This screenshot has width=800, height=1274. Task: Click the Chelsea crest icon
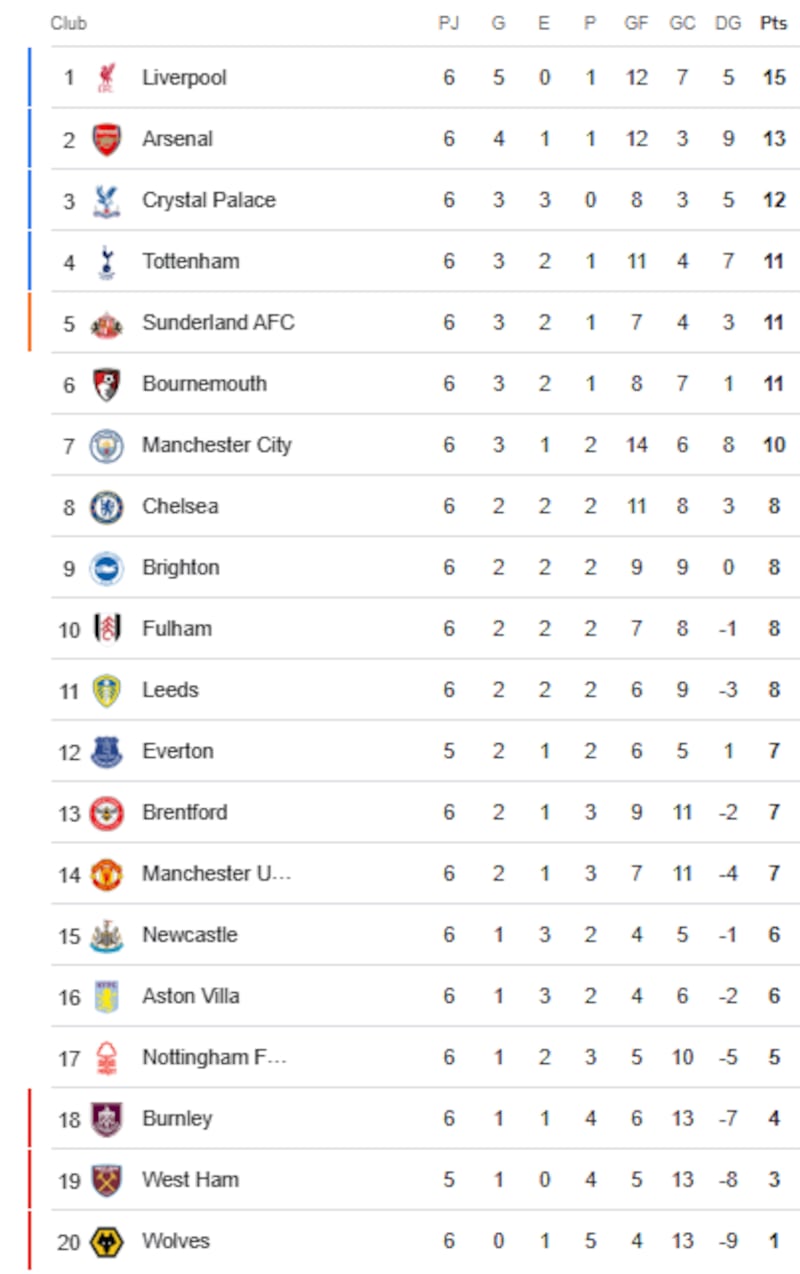click(107, 507)
